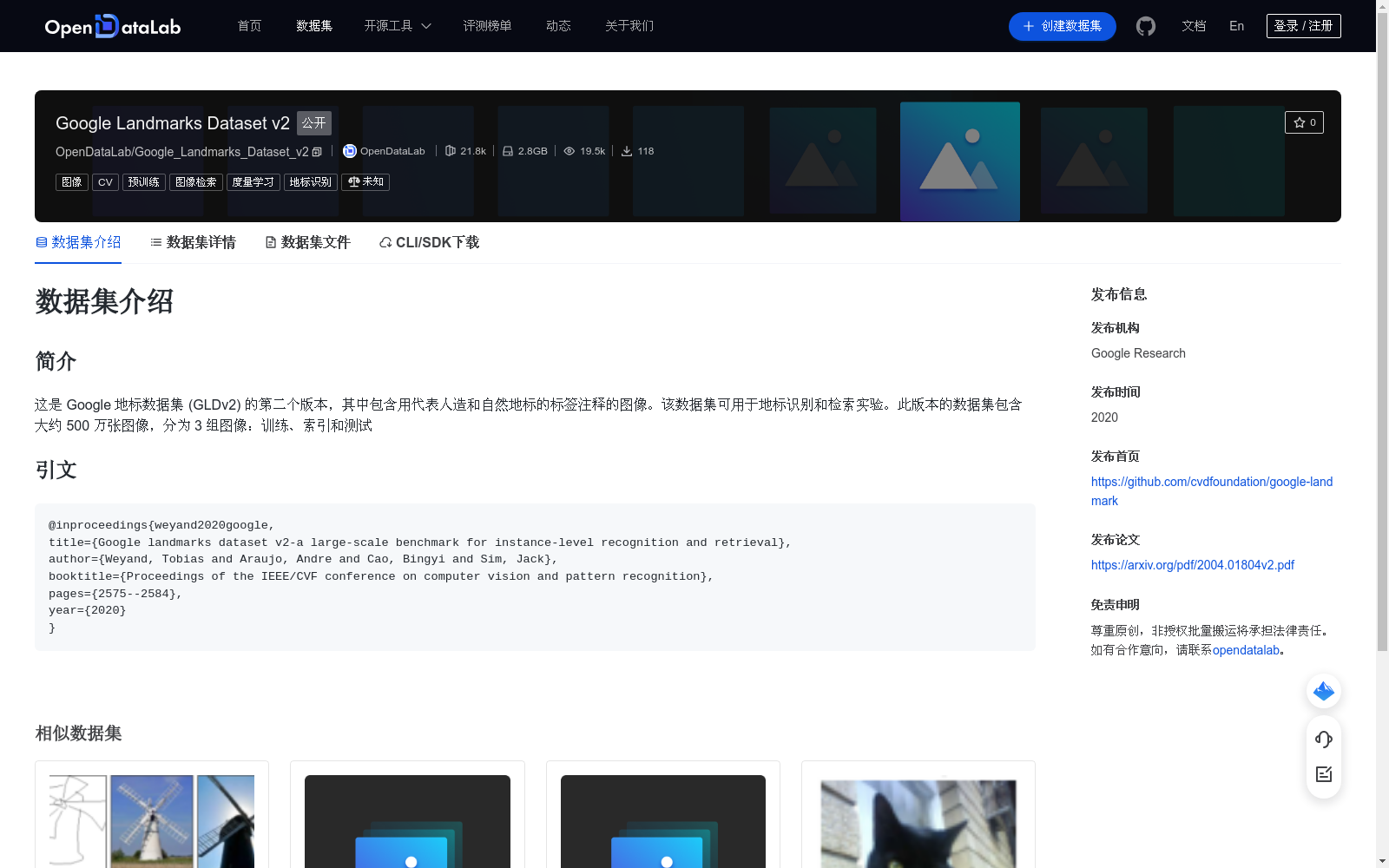Click the 图像检索 tag

(x=196, y=182)
